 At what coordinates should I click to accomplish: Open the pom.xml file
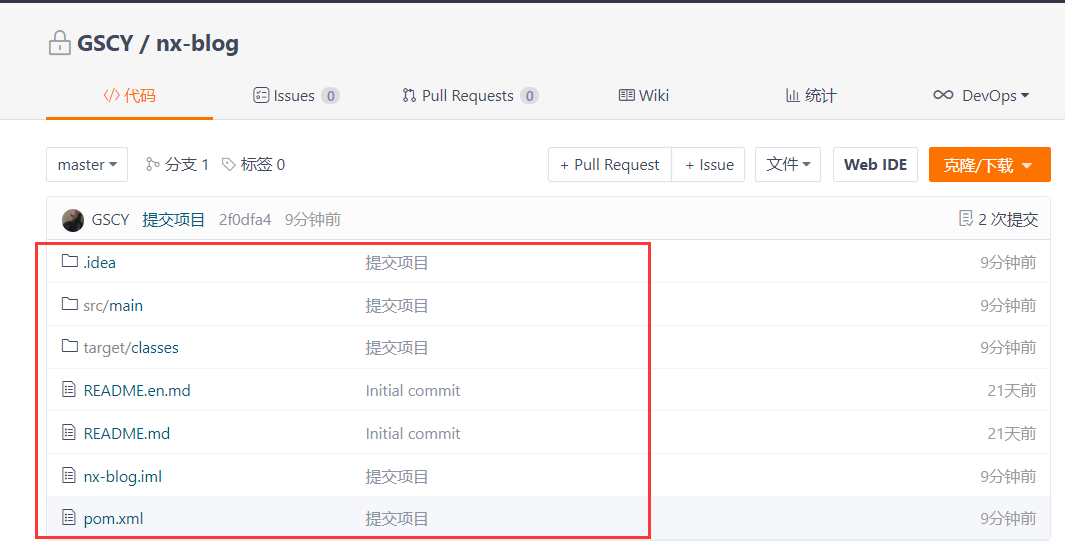(x=113, y=519)
